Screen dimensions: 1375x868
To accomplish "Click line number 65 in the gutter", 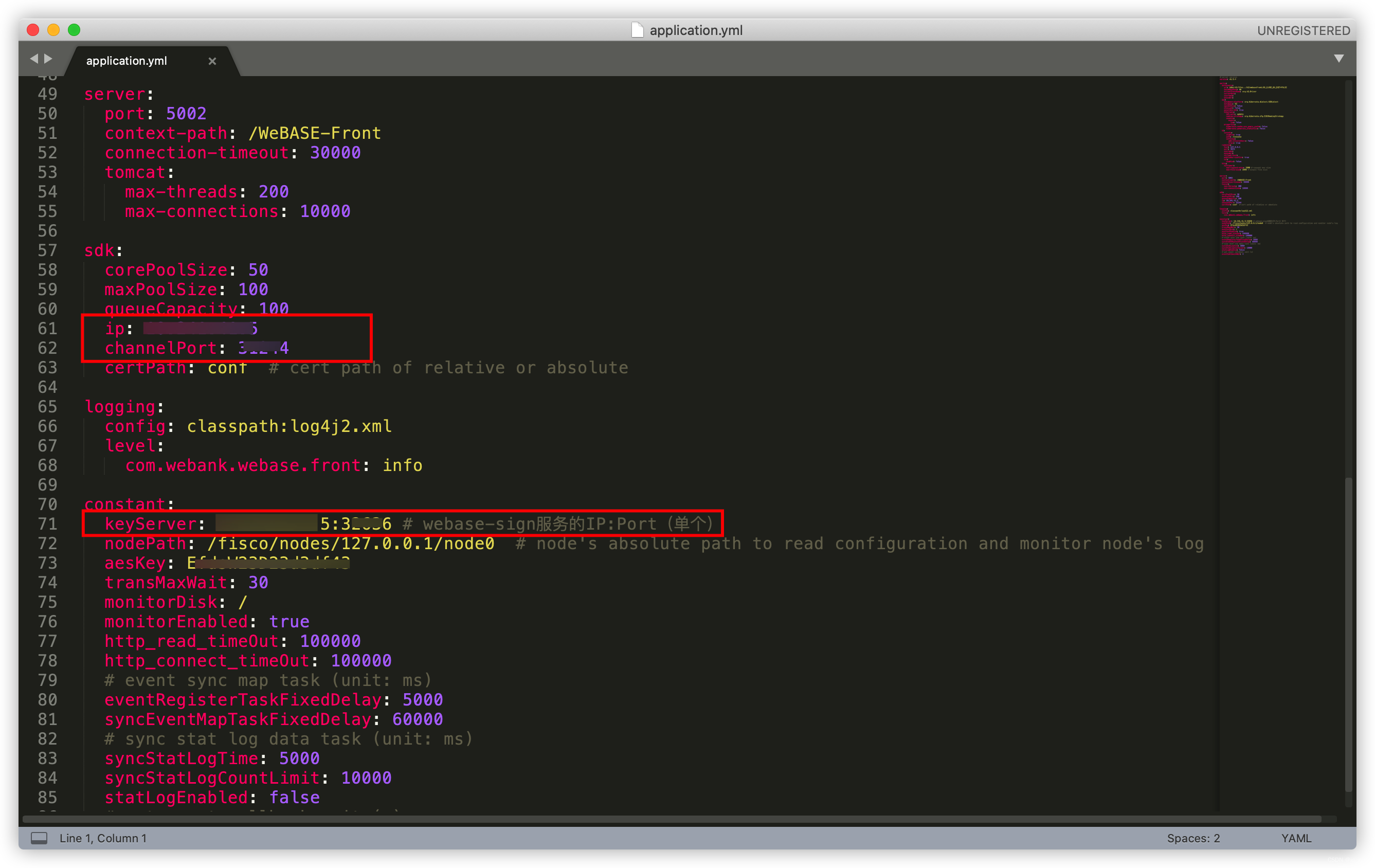I will coord(47,407).
